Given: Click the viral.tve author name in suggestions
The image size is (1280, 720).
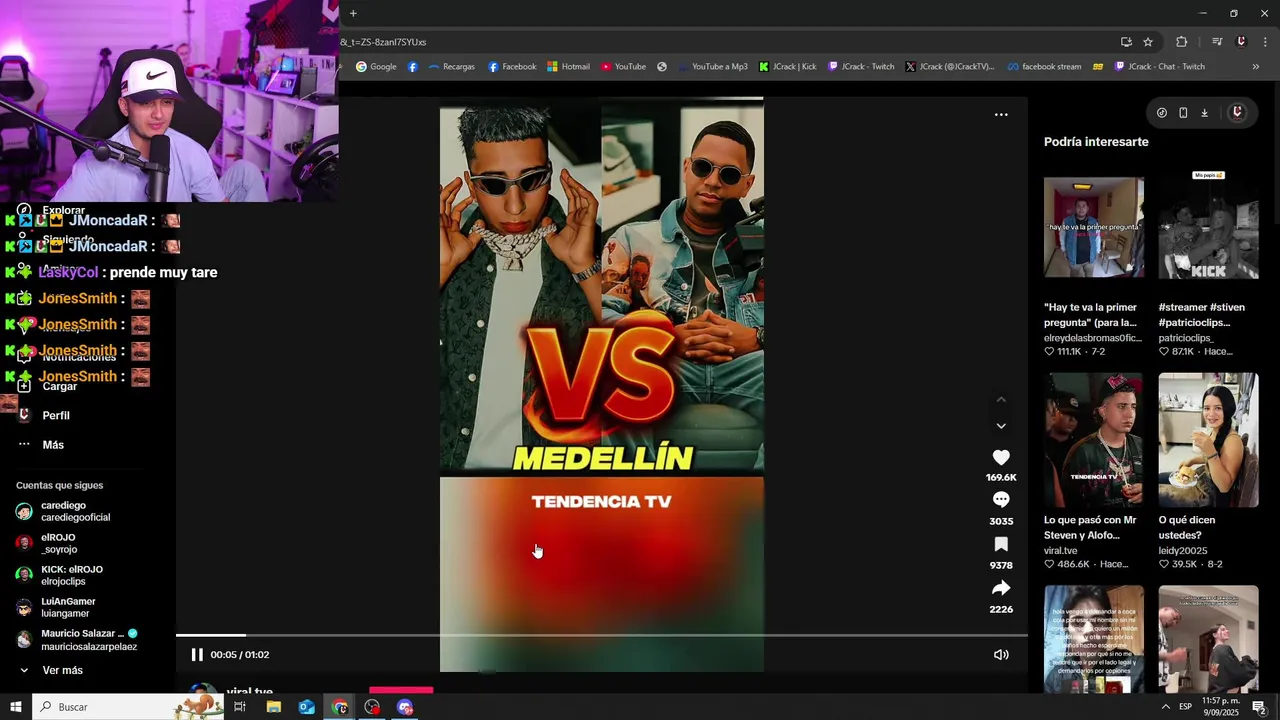Looking at the screenshot, I should [1061, 550].
